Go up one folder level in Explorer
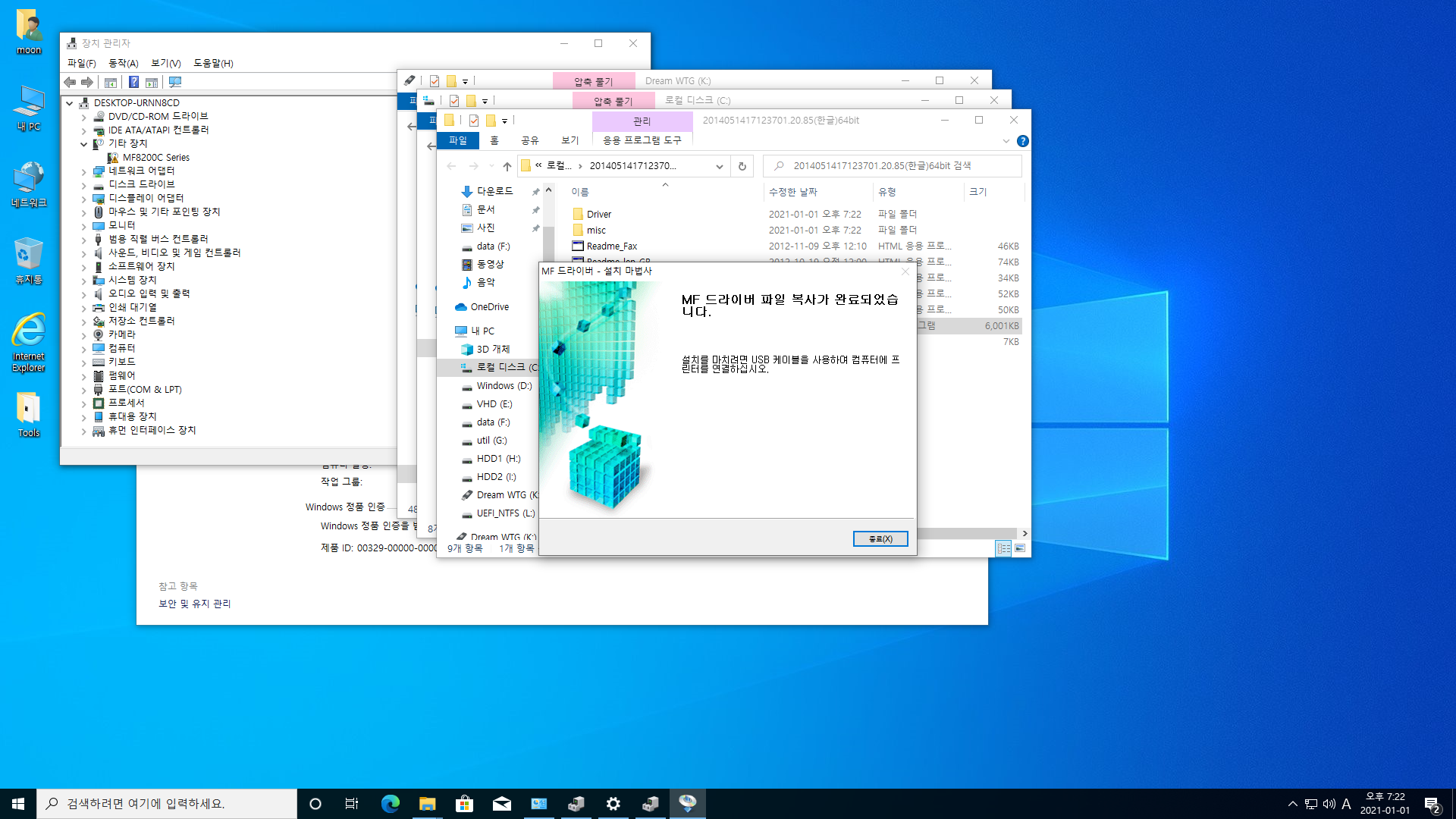The height and width of the screenshot is (819, 1456). pyautogui.click(x=507, y=166)
